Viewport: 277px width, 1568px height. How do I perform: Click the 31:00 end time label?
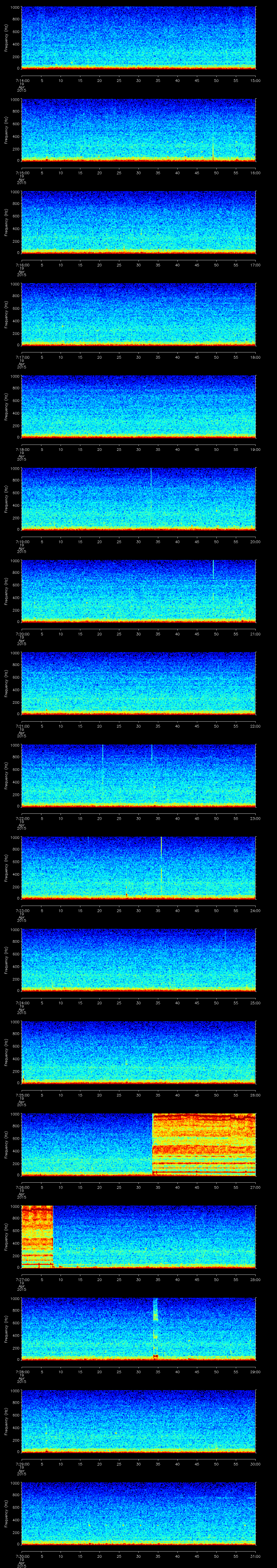pos(255,1556)
